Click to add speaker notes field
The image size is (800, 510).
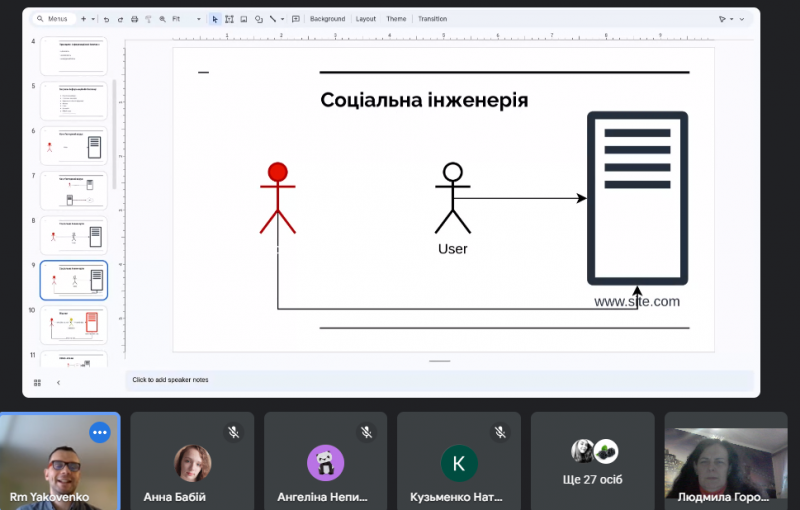point(439,380)
